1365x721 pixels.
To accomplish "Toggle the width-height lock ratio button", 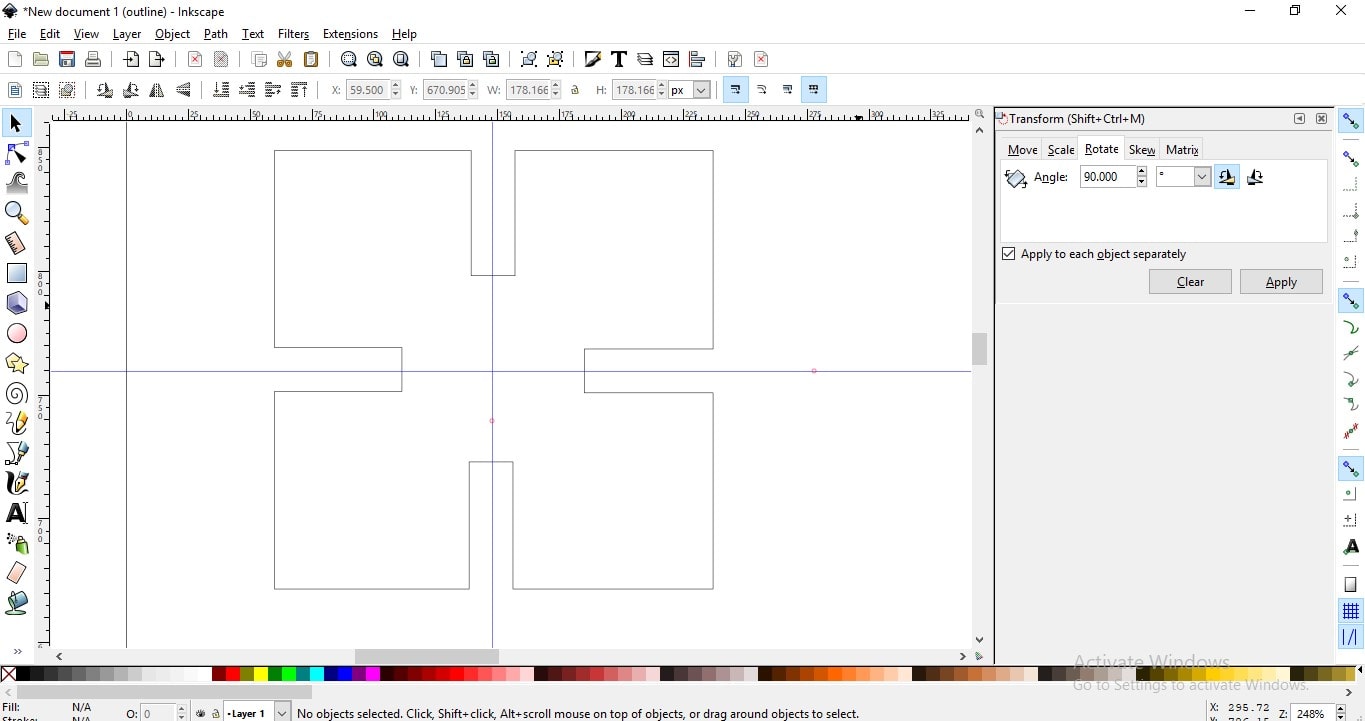I will (x=575, y=90).
